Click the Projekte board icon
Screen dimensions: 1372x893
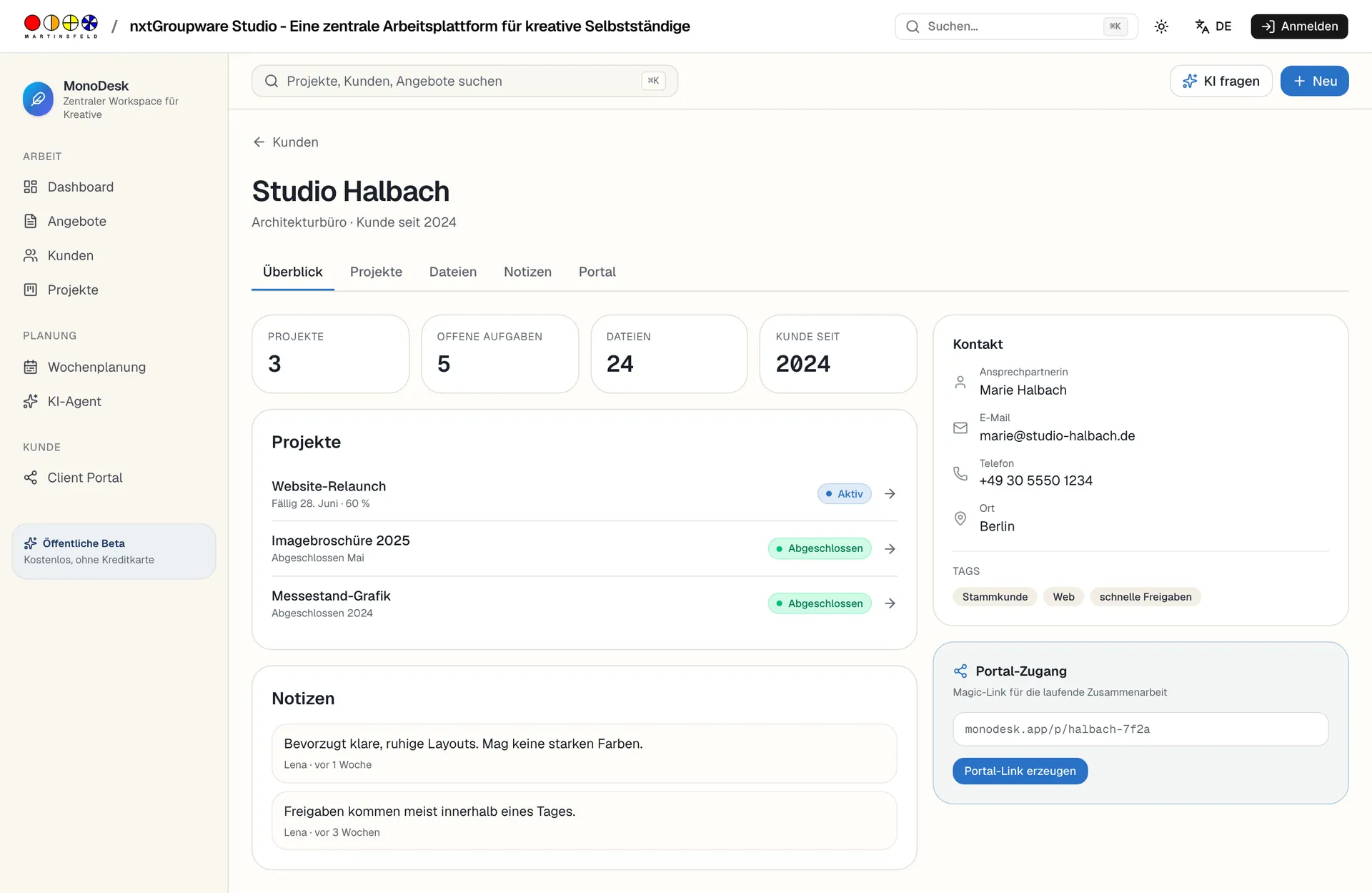pyautogui.click(x=30, y=290)
